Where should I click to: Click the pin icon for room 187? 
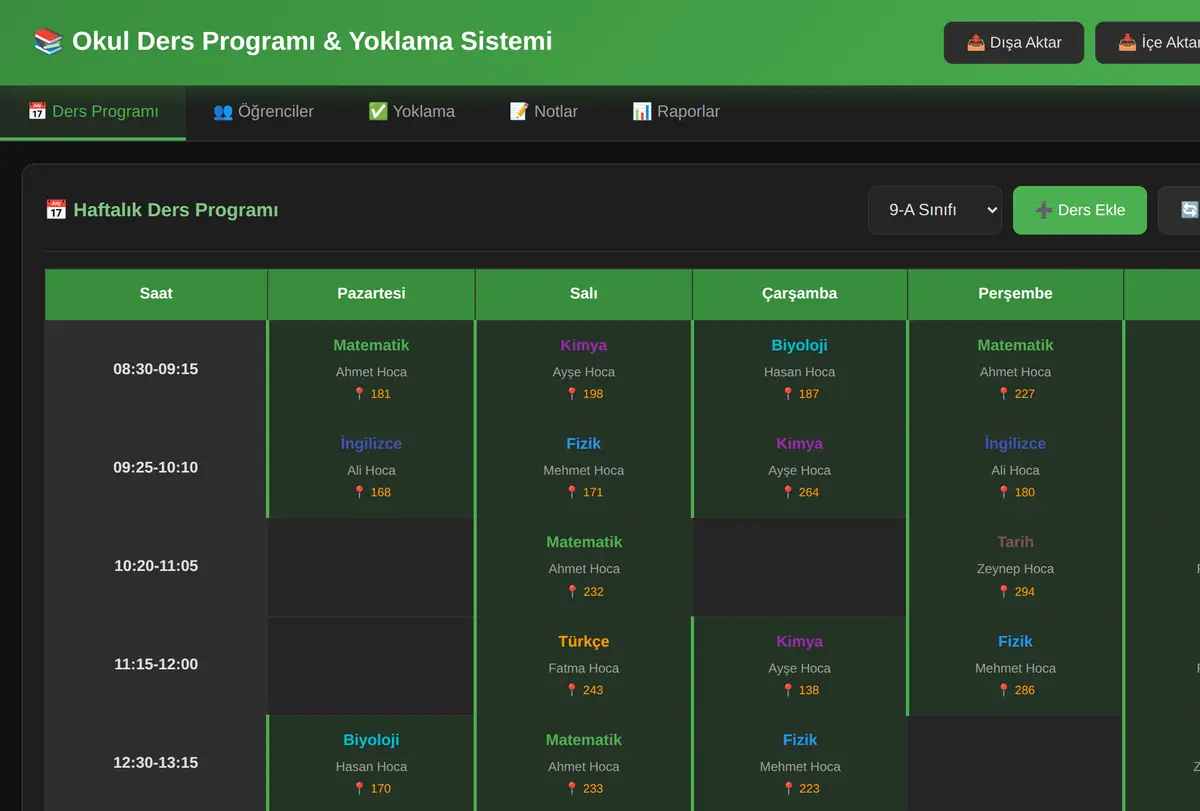pyautogui.click(x=788, y=394)
